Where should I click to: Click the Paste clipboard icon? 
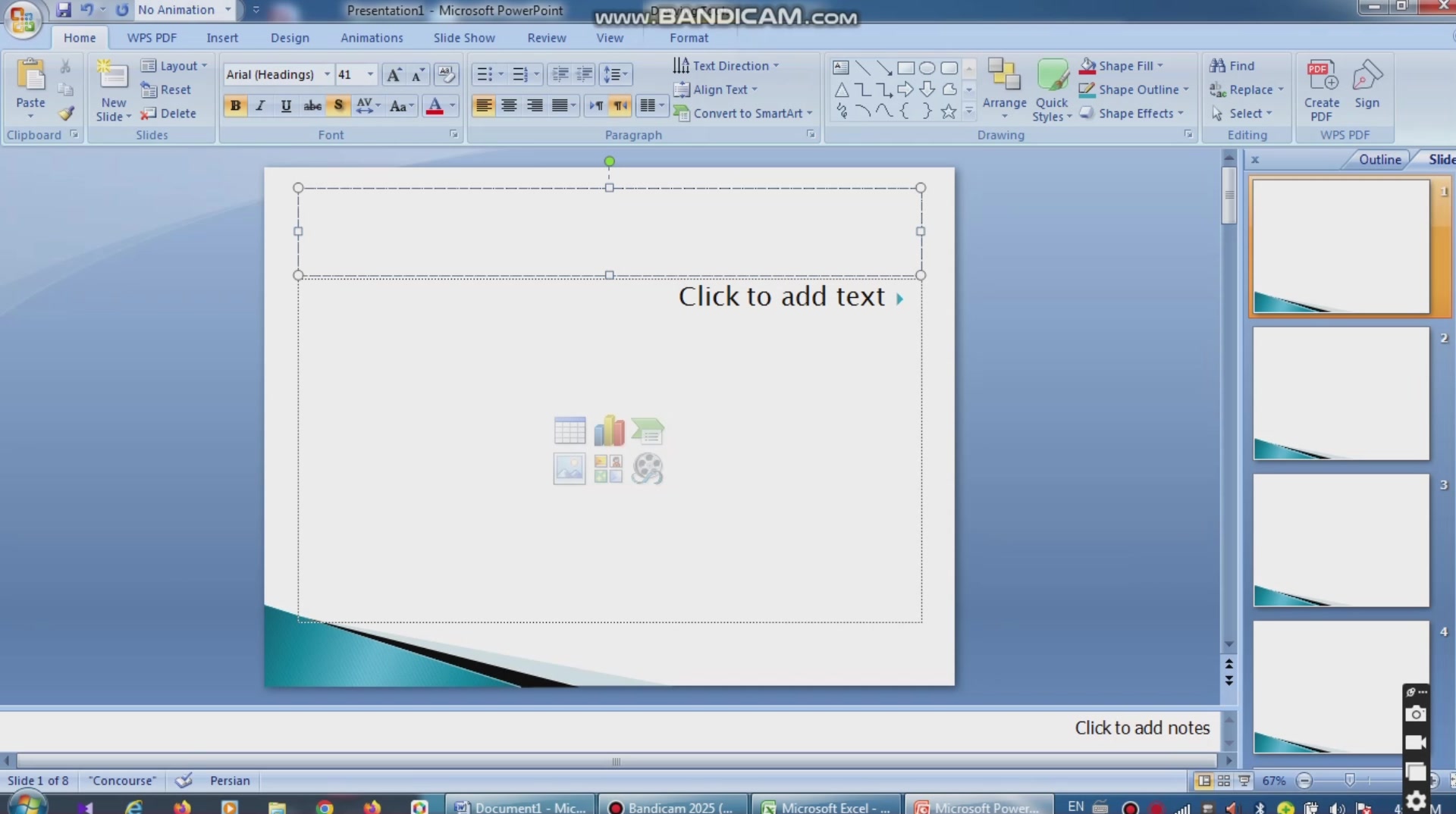pyautogui.click(x=31, y=76)
